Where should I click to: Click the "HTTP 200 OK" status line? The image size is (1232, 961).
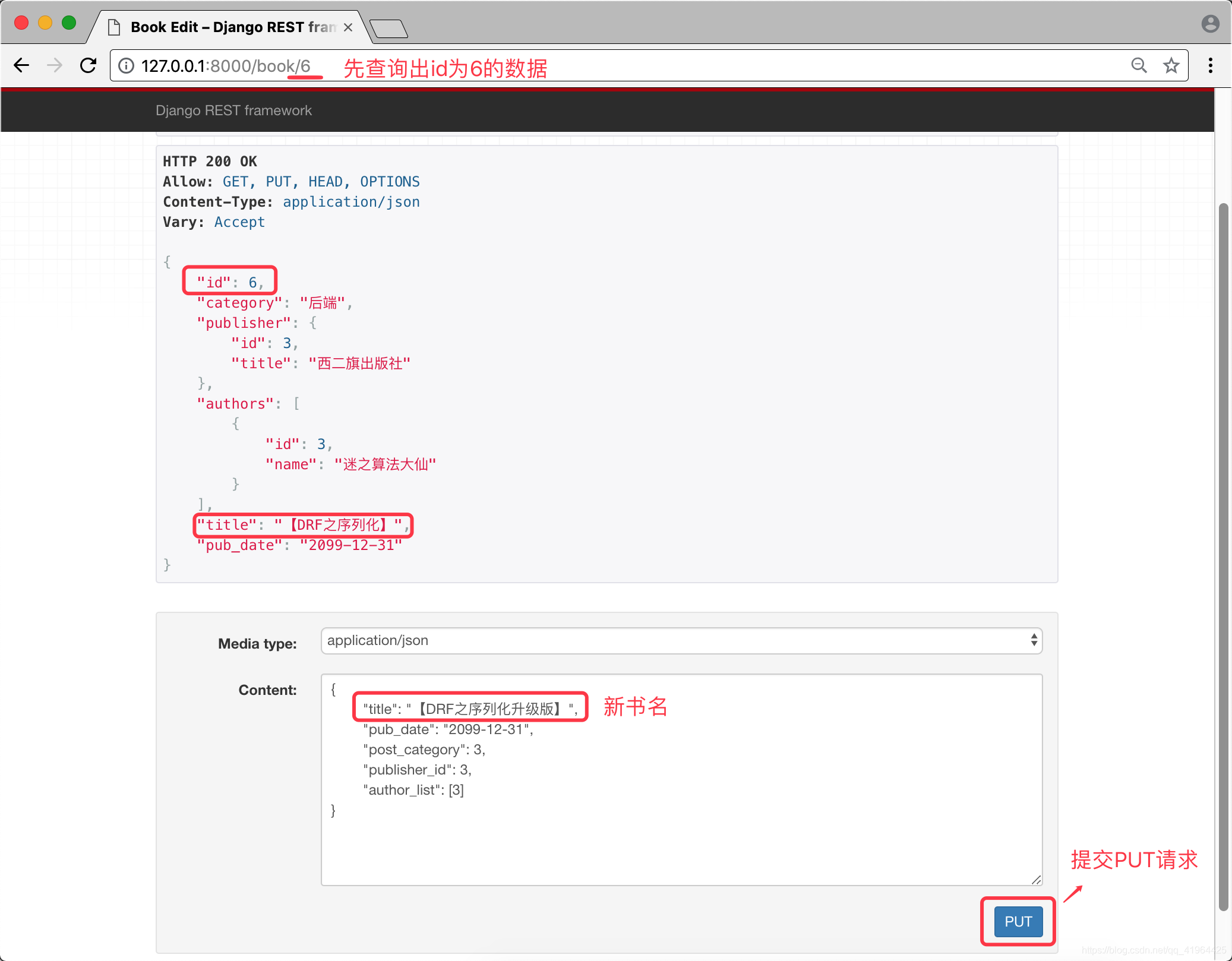pyautogui.click(x=210, y=162)
